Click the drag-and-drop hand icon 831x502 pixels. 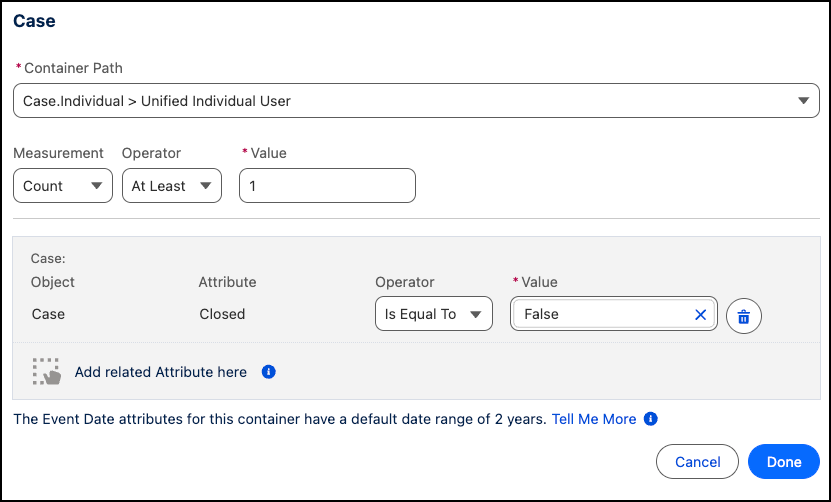click(x=46, y=372)
